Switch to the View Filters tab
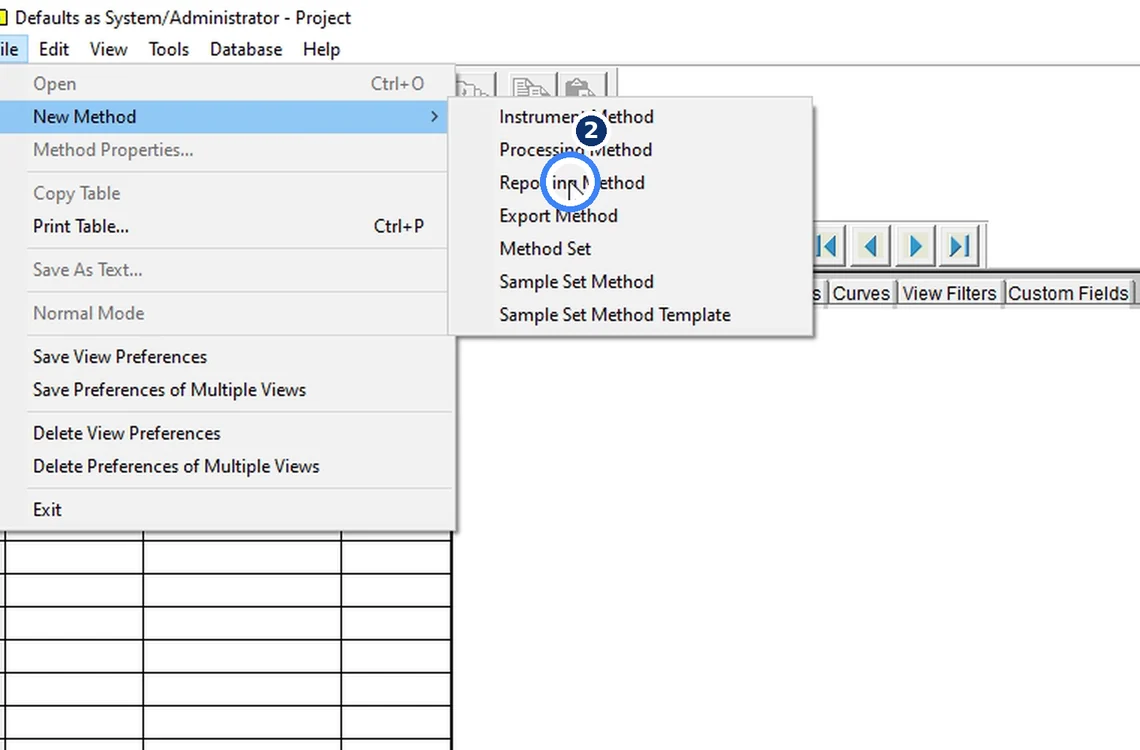The image size is (1140, 750). 949,294
